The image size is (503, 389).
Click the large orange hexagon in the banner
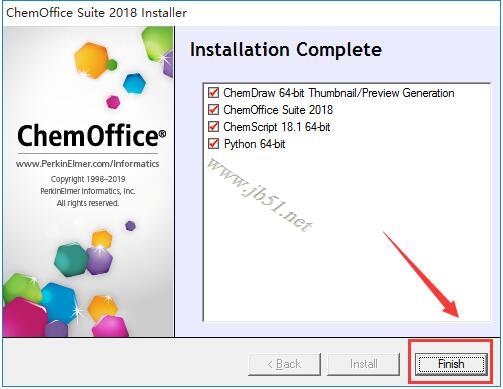pos(91,60)
